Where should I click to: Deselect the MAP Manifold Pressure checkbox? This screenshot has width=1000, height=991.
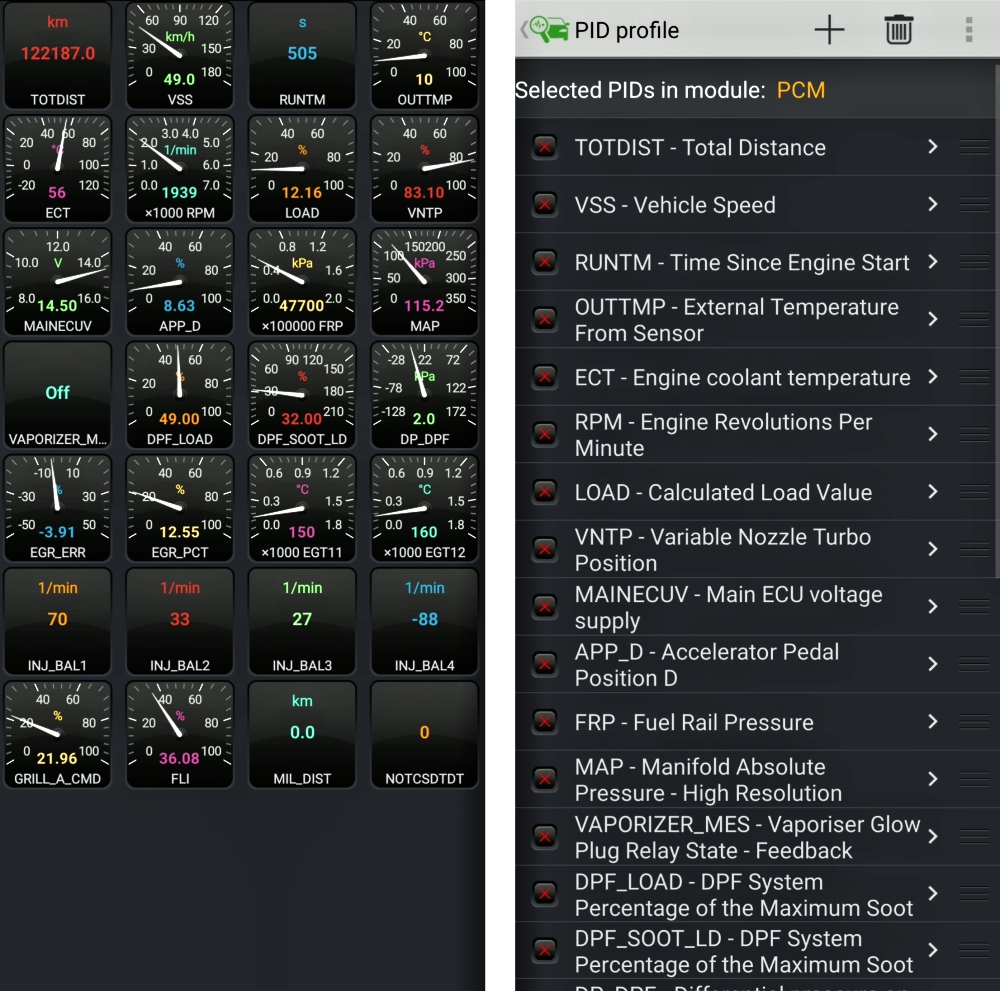click(545, 780)
